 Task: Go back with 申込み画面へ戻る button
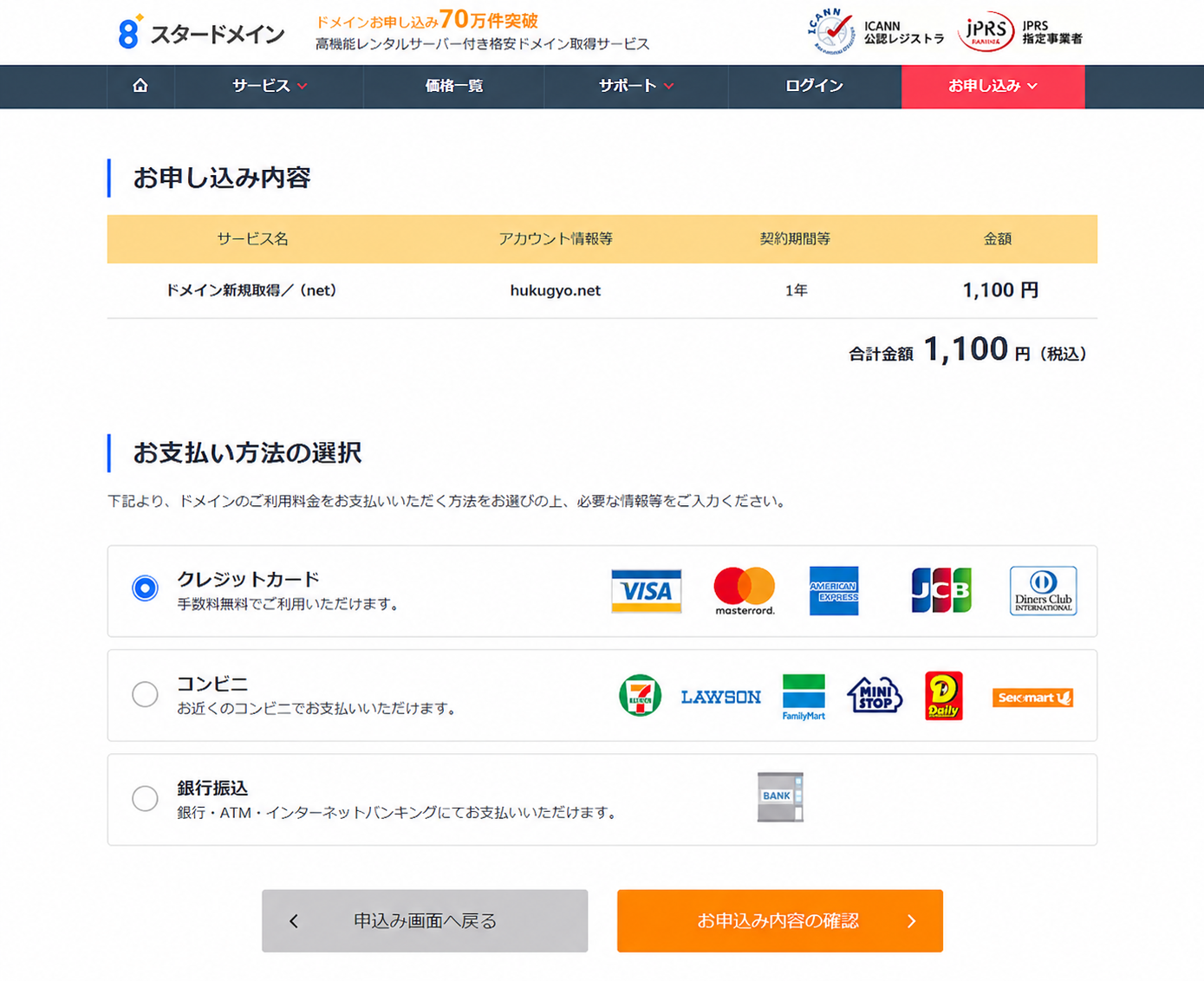tap(425, 920)
